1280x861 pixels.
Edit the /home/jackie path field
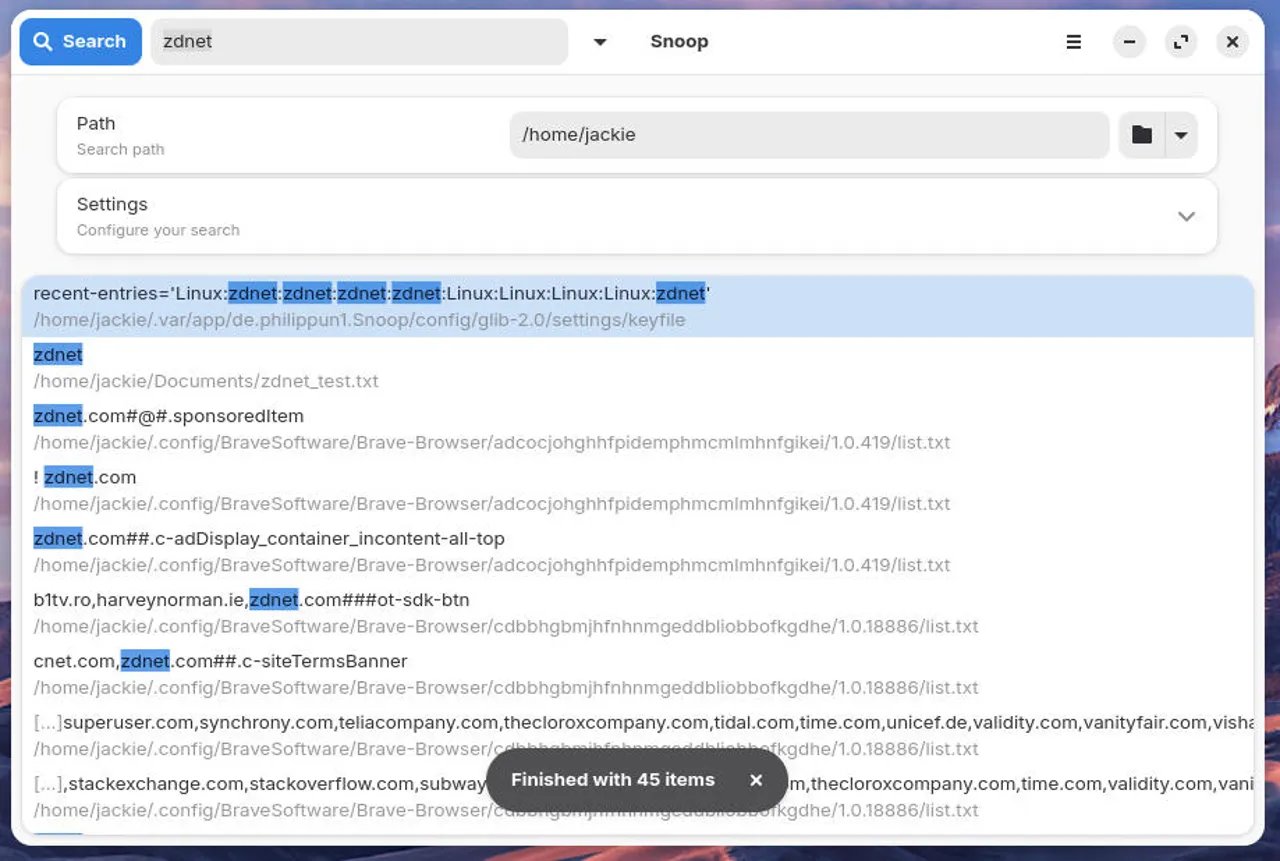pos(809,135)
